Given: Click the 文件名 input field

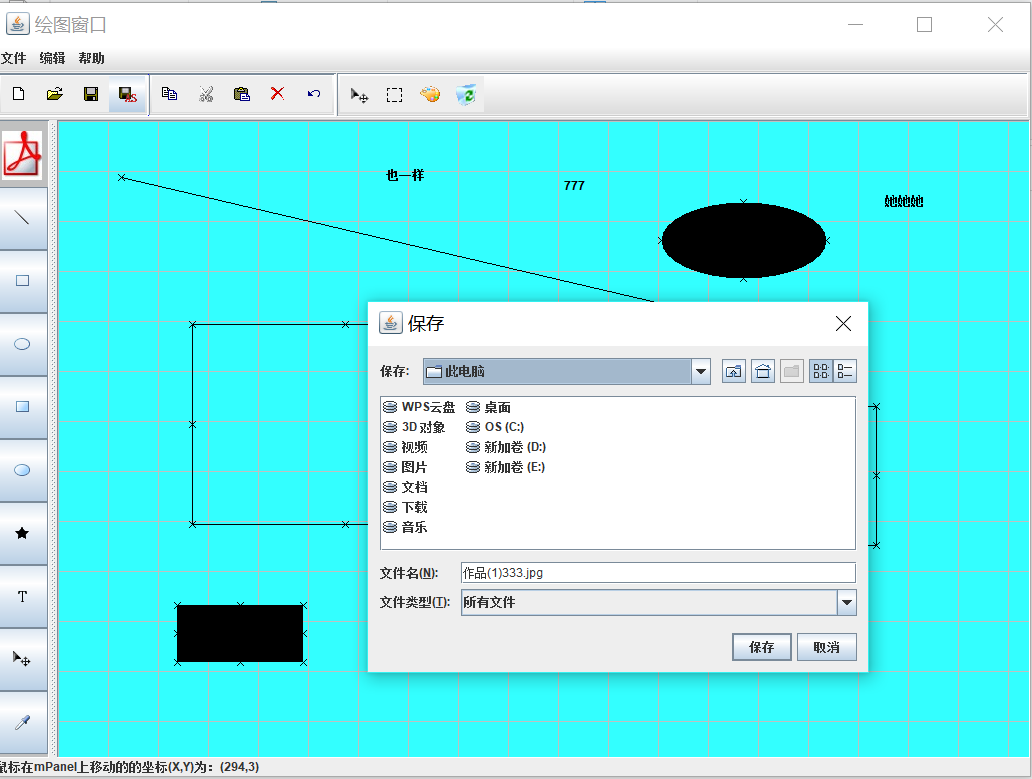Looking at the screenshot, I should 658,572.
